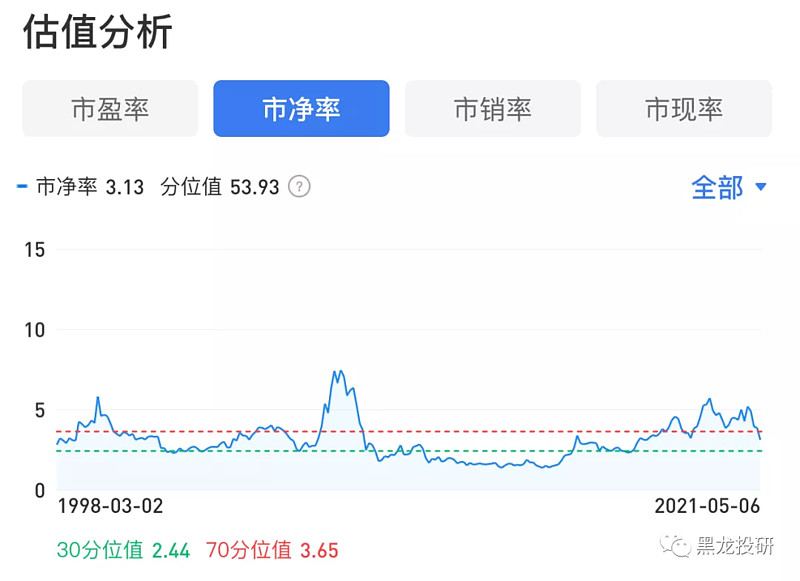The image size is (800, 581).
Task: Click the 15 y-axis label
Action: coord(34,249)
